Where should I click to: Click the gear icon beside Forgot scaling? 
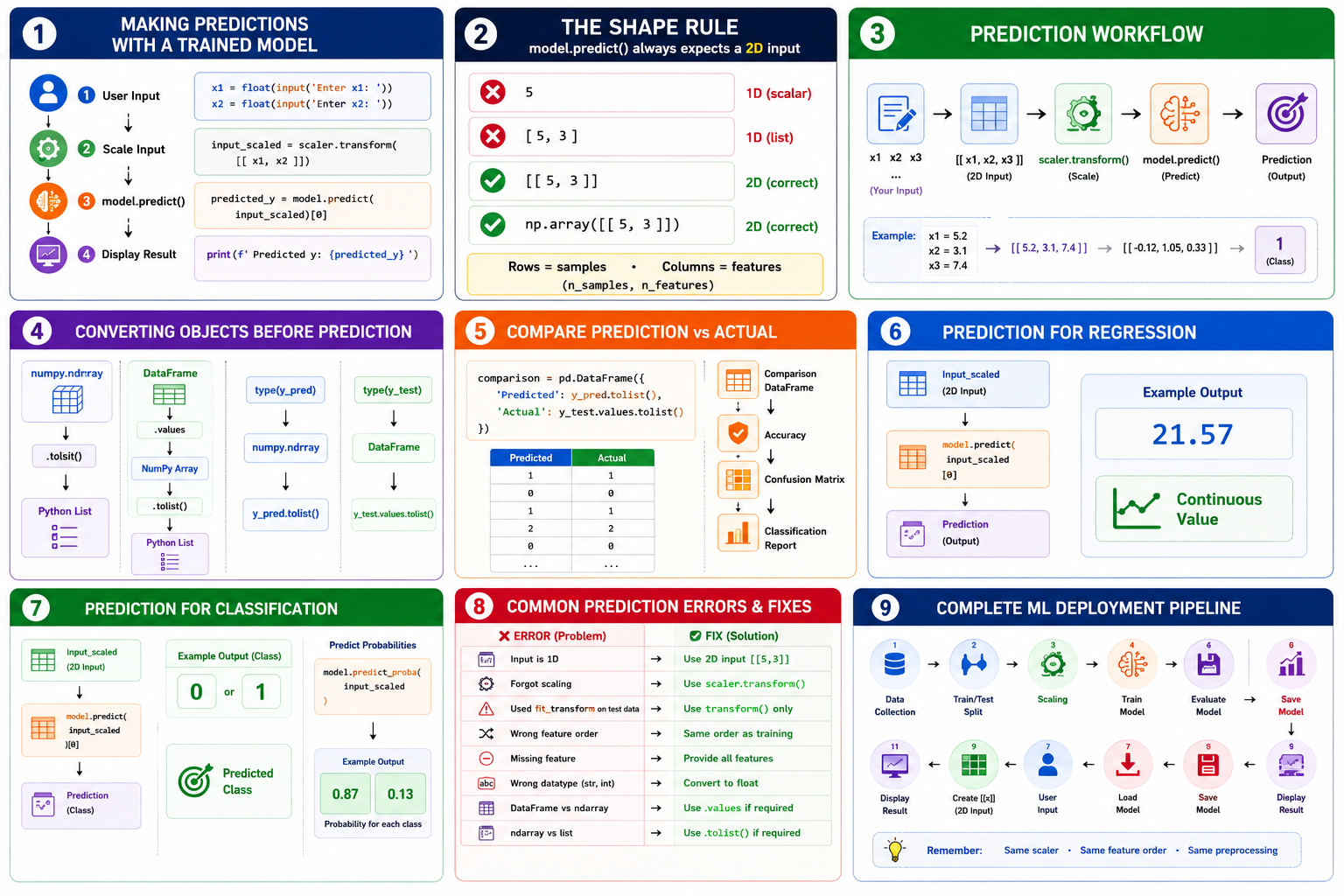point(486,683)
